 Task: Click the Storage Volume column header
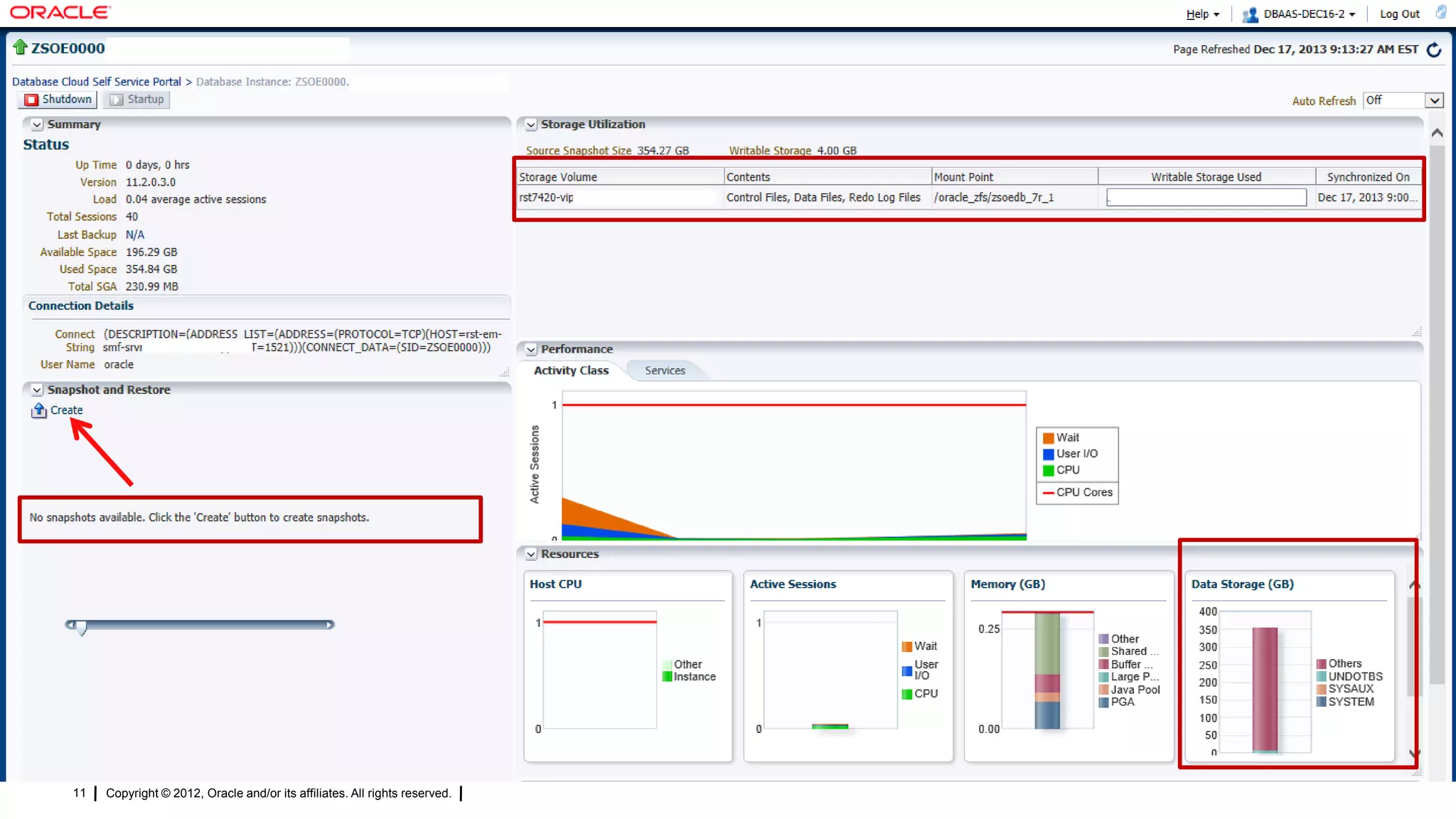coord(557,177)
